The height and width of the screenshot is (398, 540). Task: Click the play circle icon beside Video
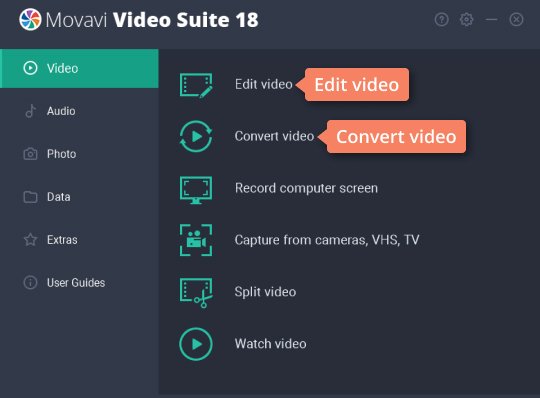[x=30, y=68]
